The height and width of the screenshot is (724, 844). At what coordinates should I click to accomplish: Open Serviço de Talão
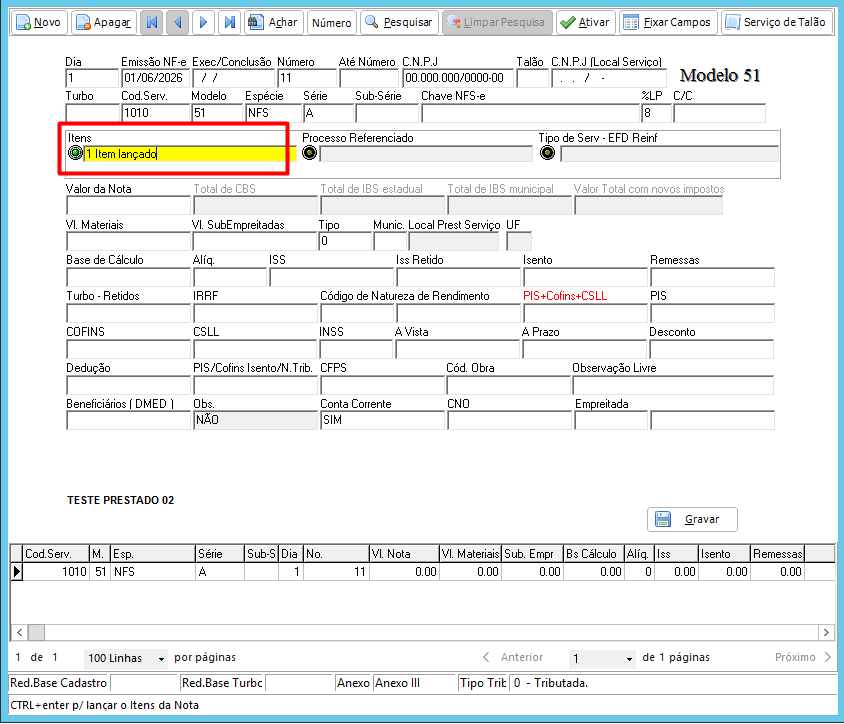coord(777,23)
